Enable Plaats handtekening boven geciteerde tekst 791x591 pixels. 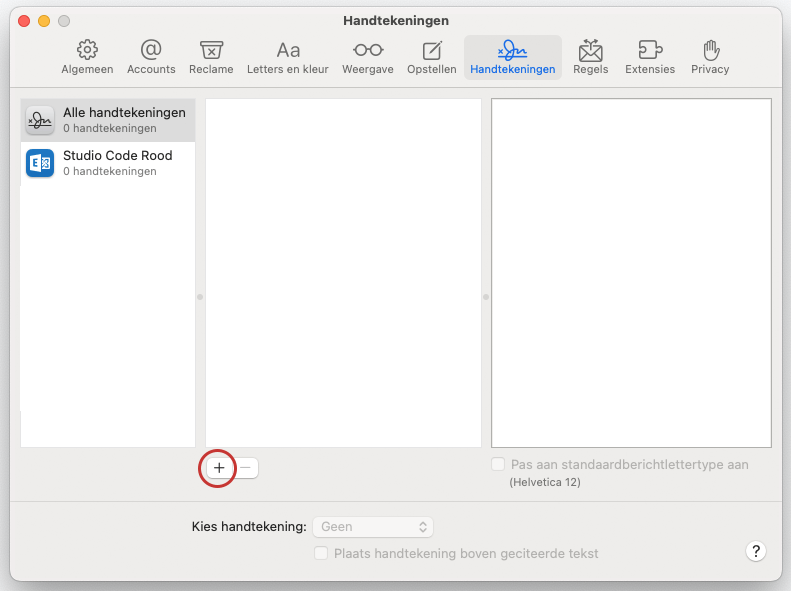tap(321, 553)
